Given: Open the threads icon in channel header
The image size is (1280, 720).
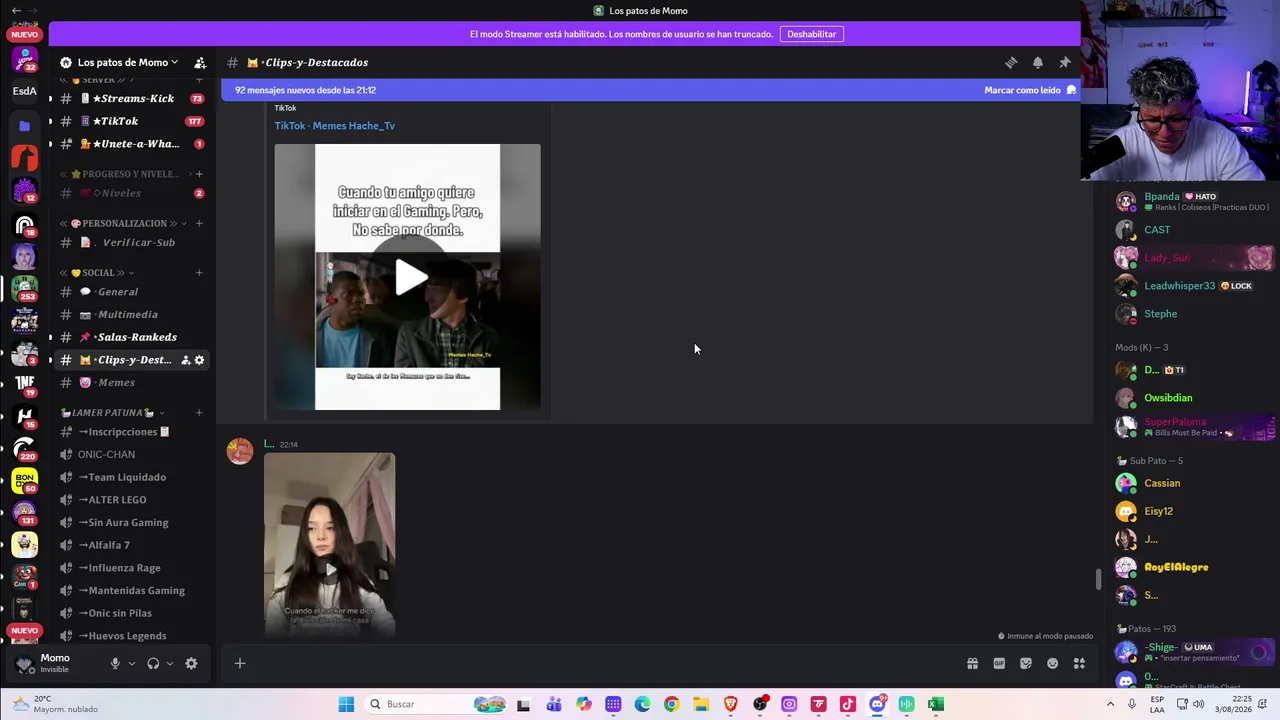Looking at the screenshot, I should [1011, 62].
